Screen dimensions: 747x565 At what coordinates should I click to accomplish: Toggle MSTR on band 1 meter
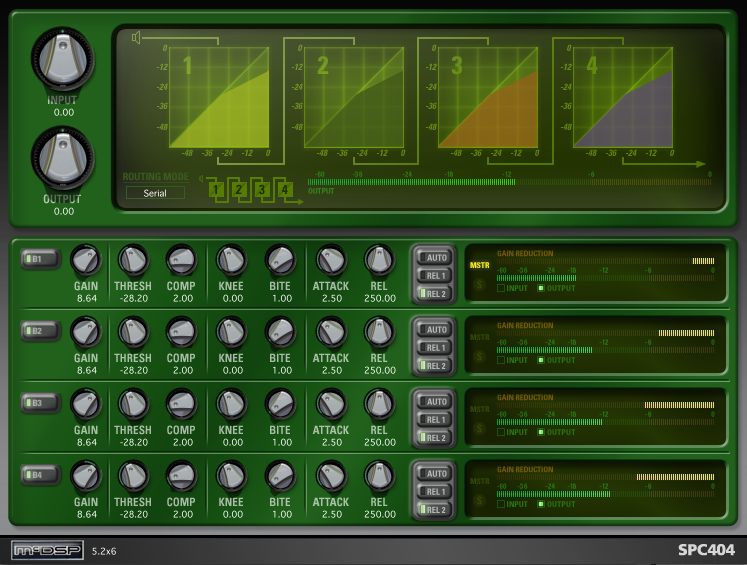pyautogui.click(x=480, y=265)
